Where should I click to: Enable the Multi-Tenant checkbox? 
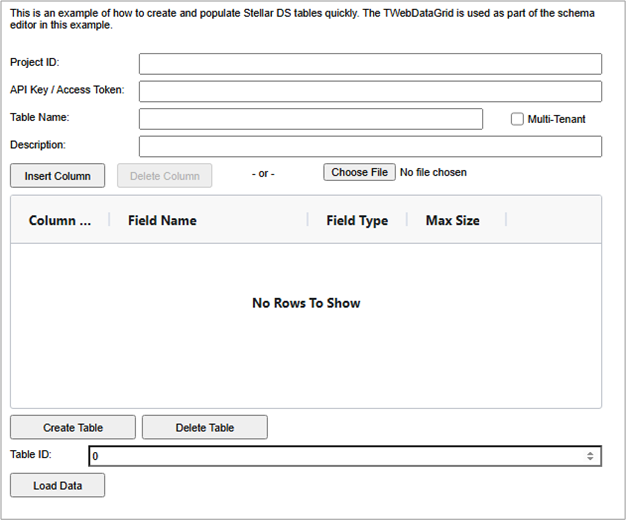[x=517, y=119]
